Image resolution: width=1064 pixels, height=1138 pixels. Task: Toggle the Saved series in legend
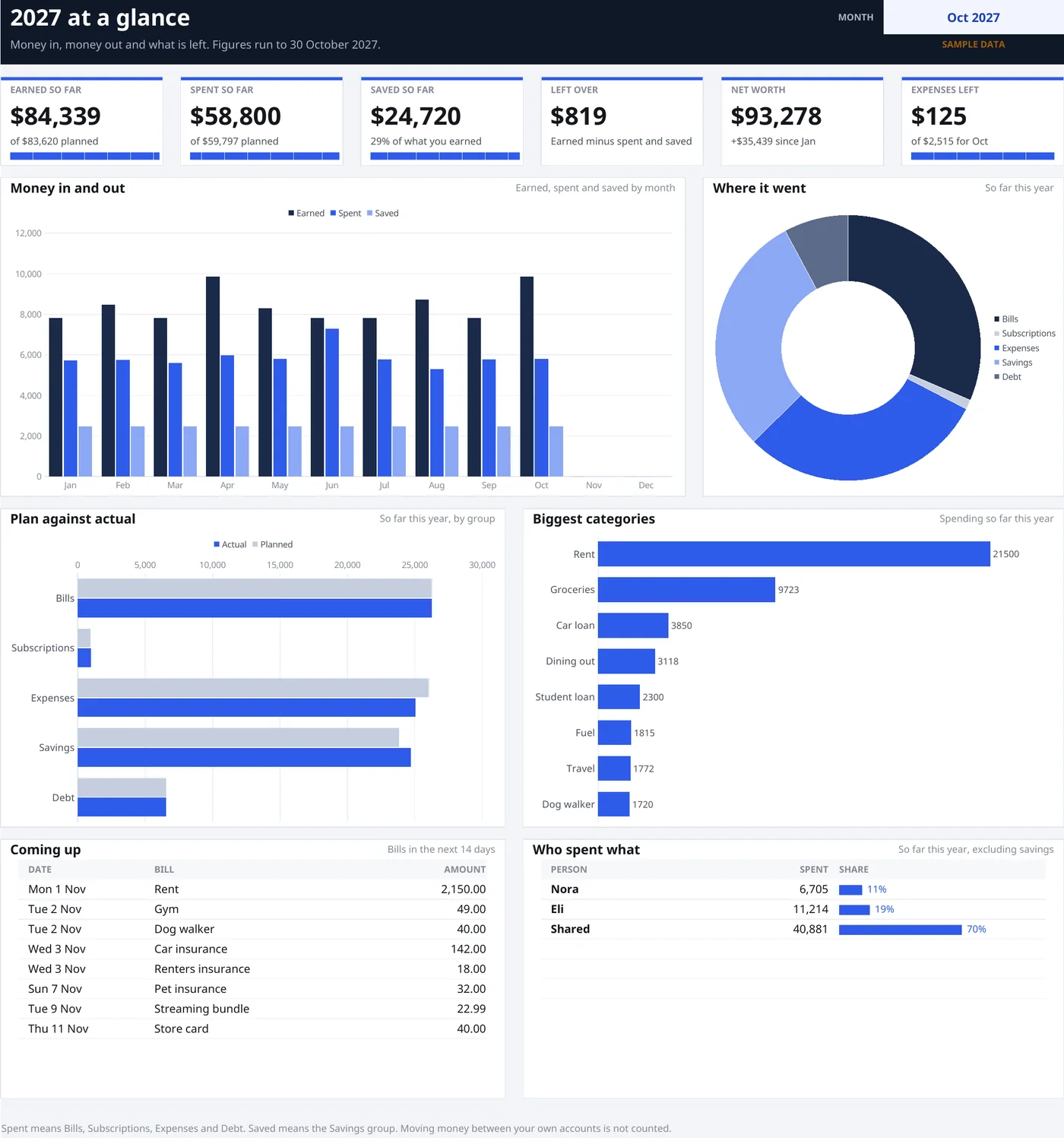click(x=382, y=214)
